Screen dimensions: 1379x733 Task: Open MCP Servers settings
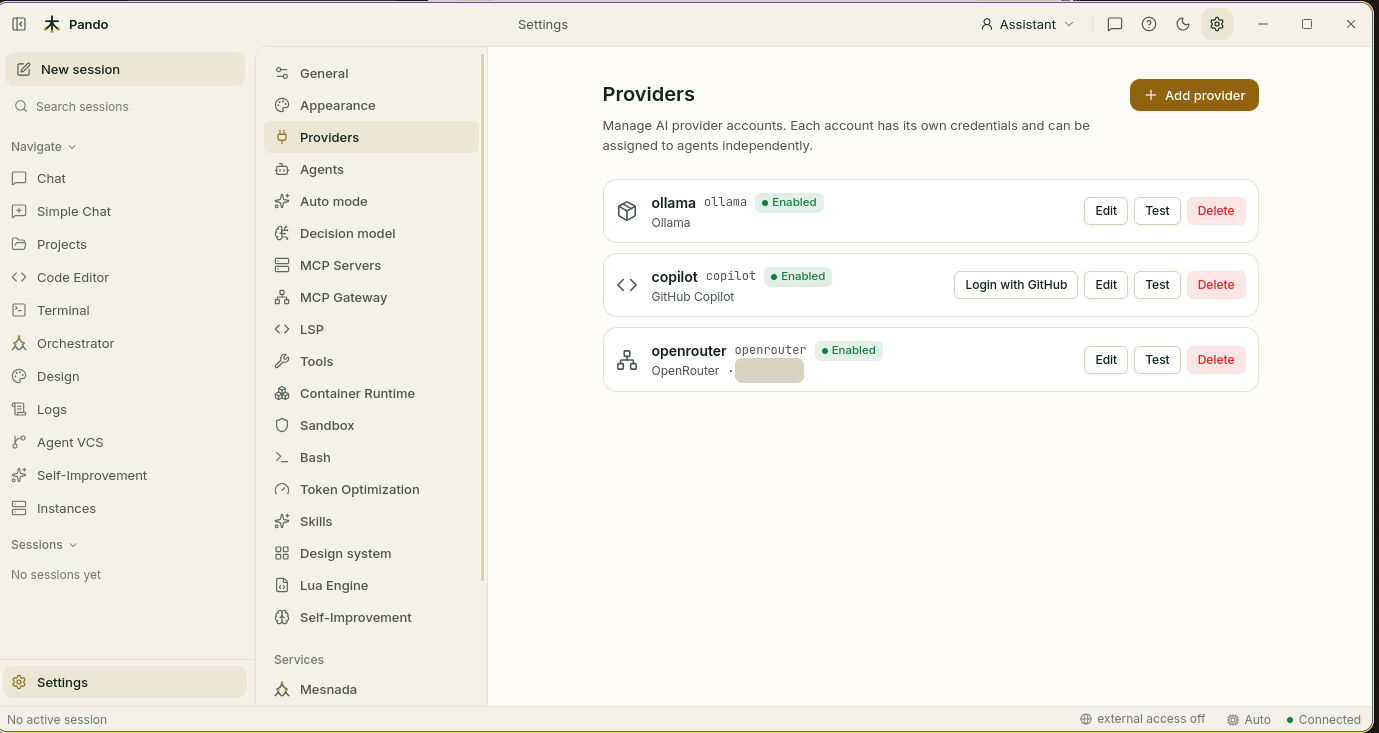tap(371, 265)
